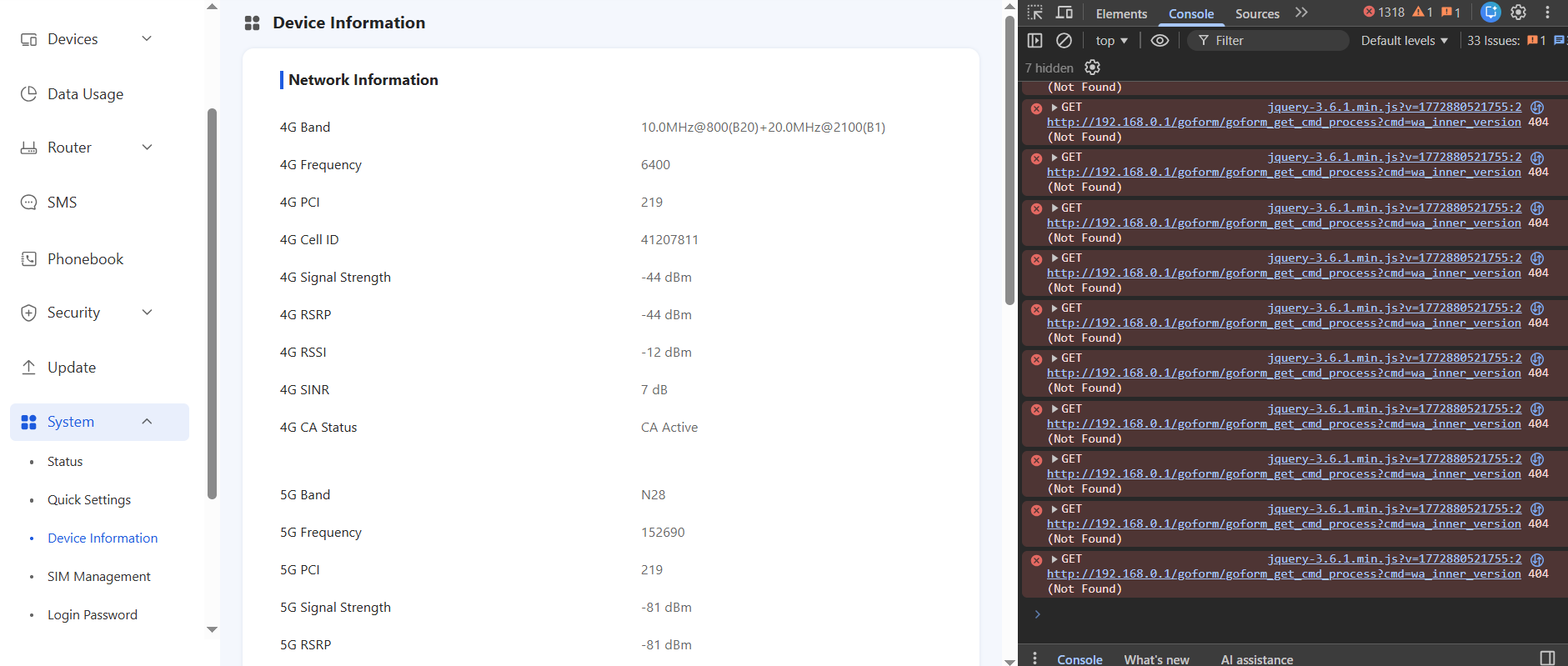The image size is (1568, 666).
Task: Open the SIM Management page
Action: coord(99,576)
